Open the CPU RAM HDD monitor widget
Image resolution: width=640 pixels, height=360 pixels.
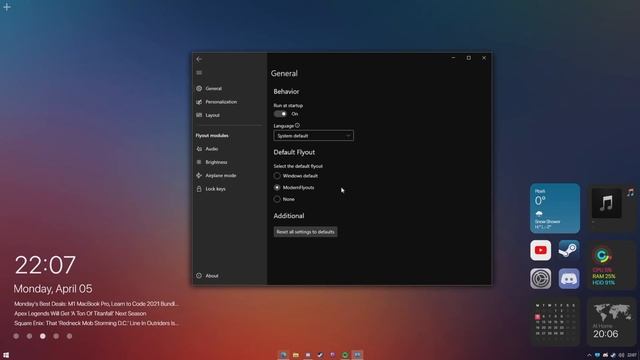pos(611,265)
